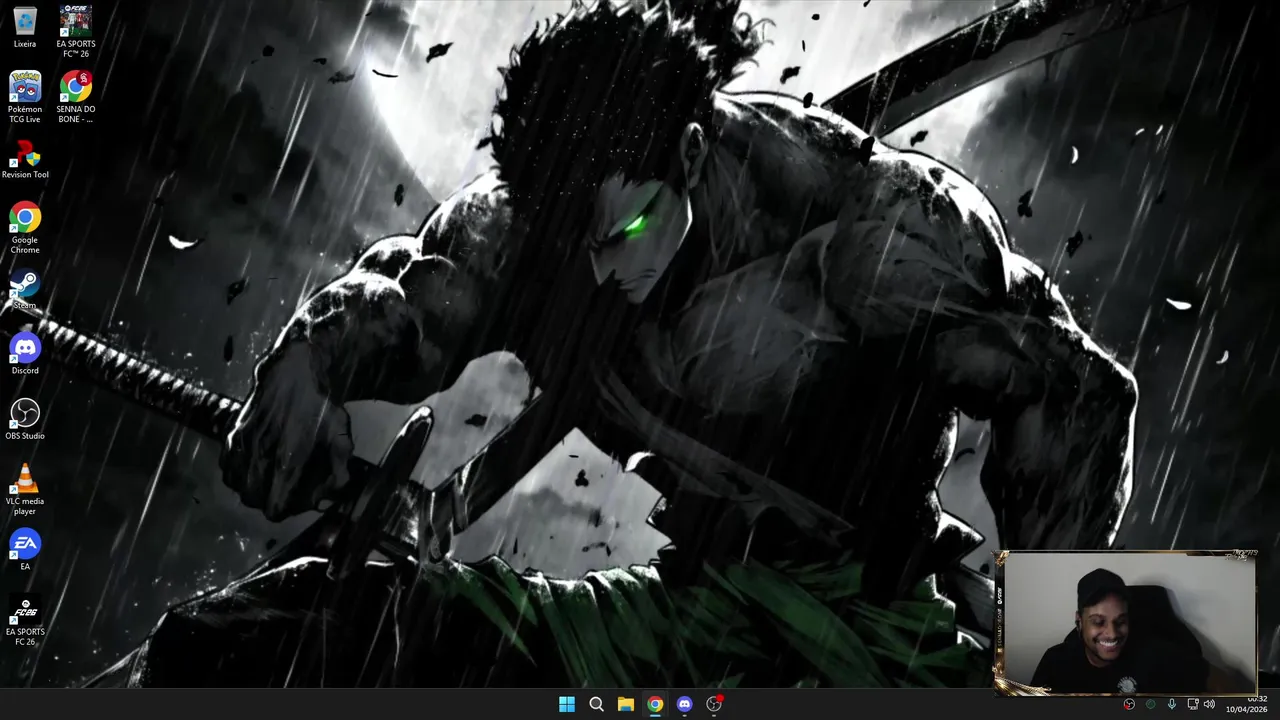Open the Windows Start menu

[567, 704]
